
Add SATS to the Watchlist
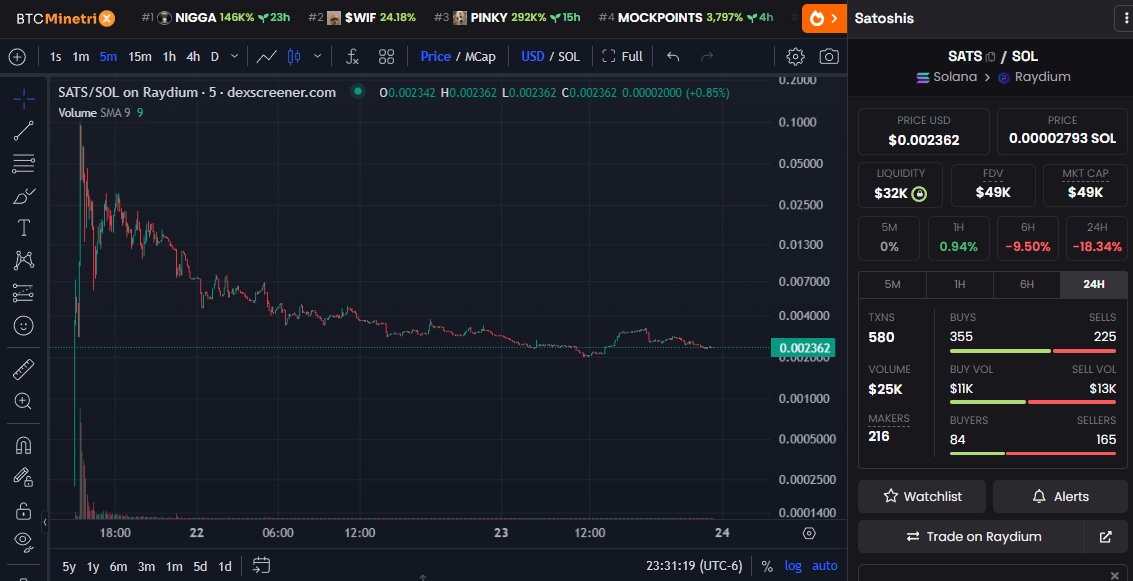click(x=922, y=496)
